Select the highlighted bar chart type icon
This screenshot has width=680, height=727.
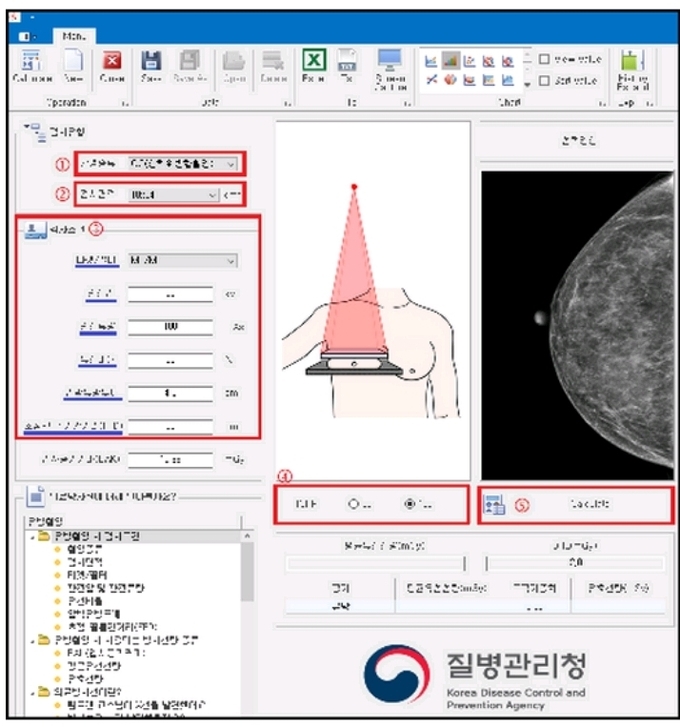pos(450,60)
